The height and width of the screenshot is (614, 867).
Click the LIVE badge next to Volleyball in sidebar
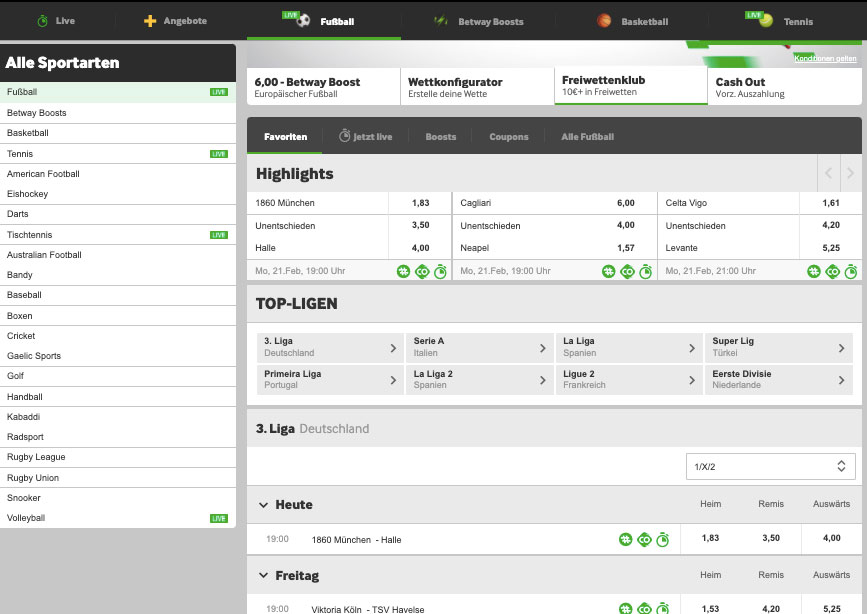pyautogui.click(x=219, y=518)
